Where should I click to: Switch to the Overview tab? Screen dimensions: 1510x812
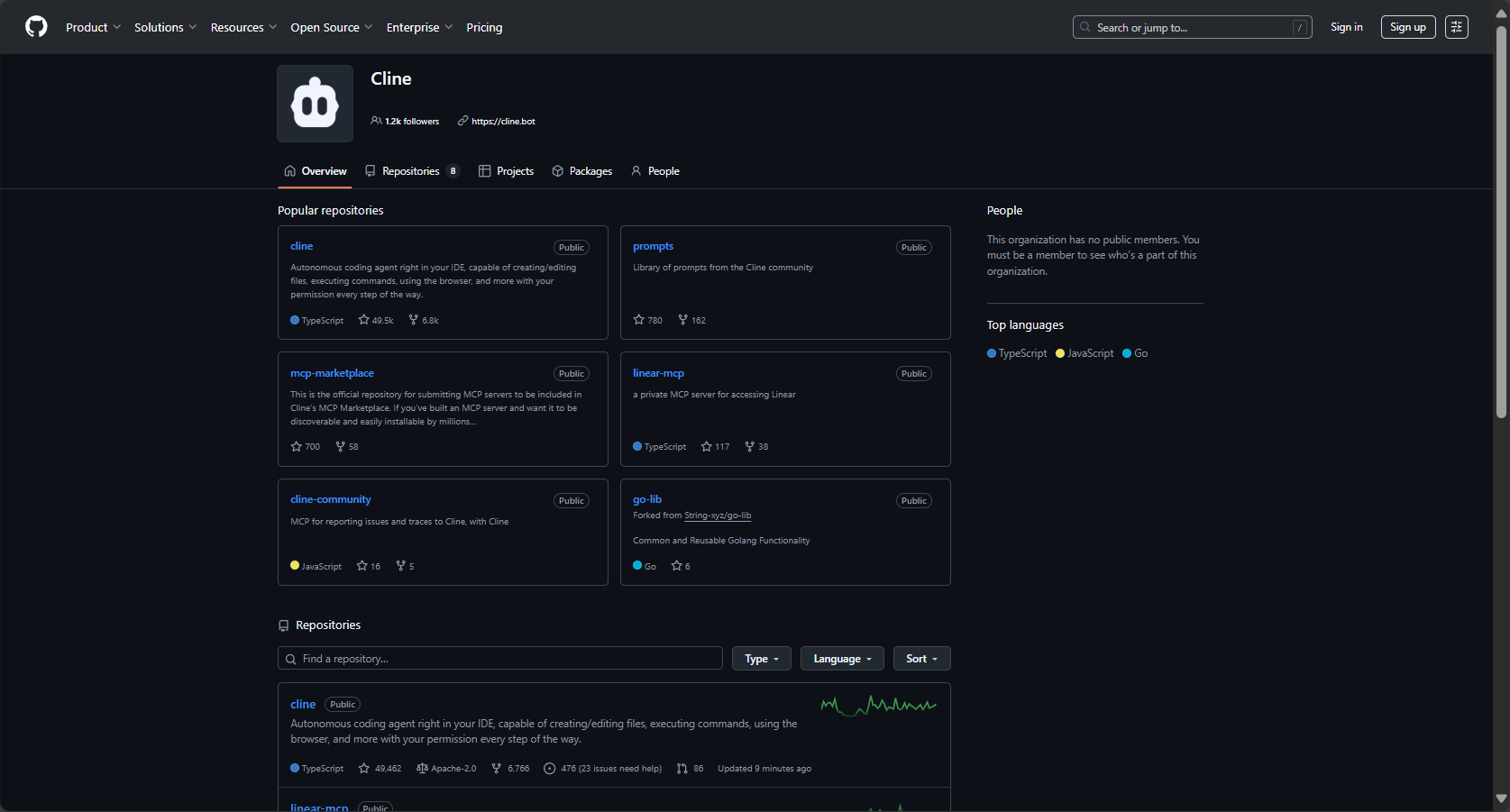tap(315, 171)
